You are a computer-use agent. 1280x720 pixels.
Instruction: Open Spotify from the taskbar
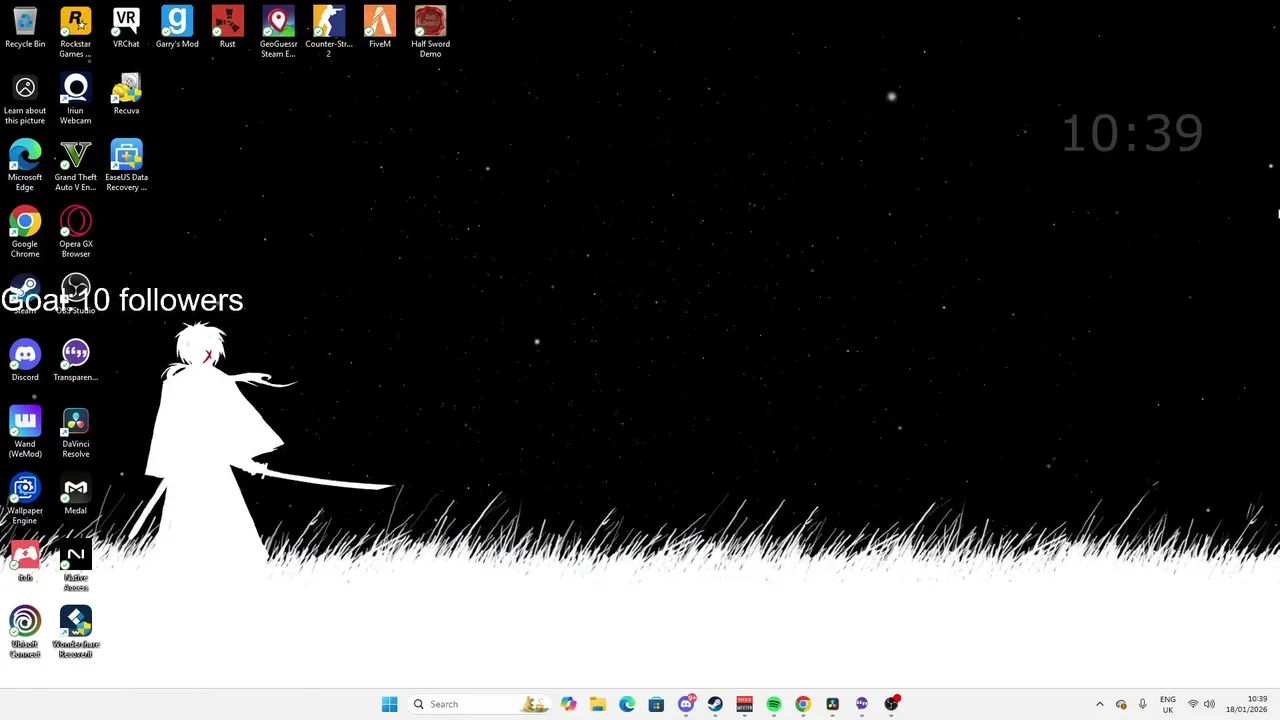[x=774, y=704]
